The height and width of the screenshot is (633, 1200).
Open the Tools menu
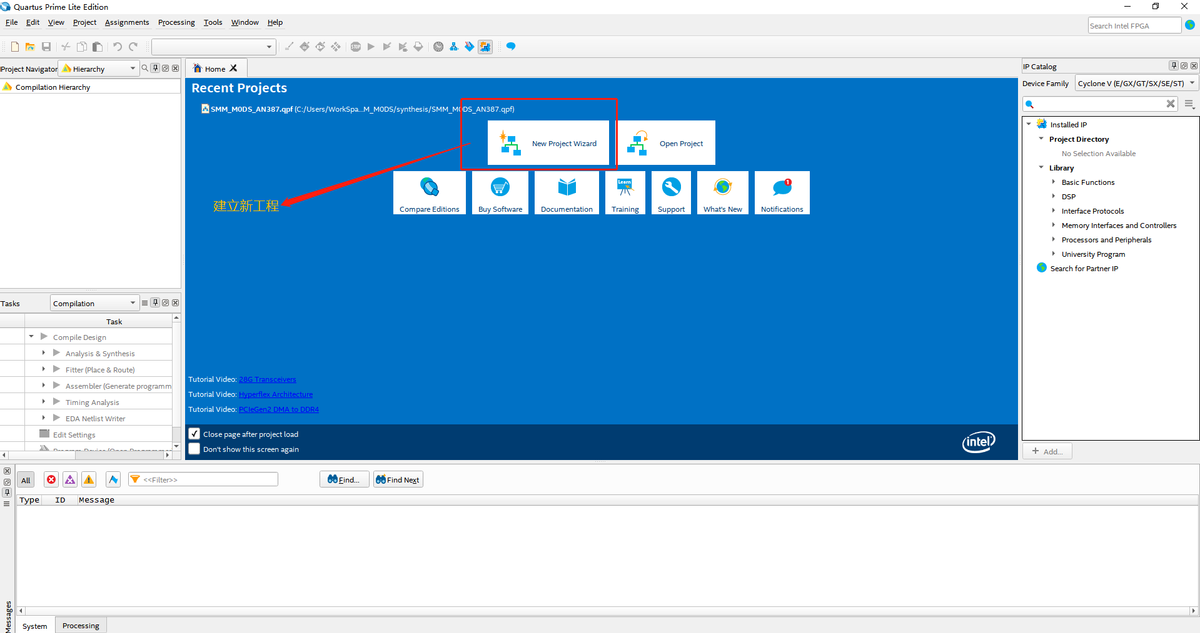213,22
